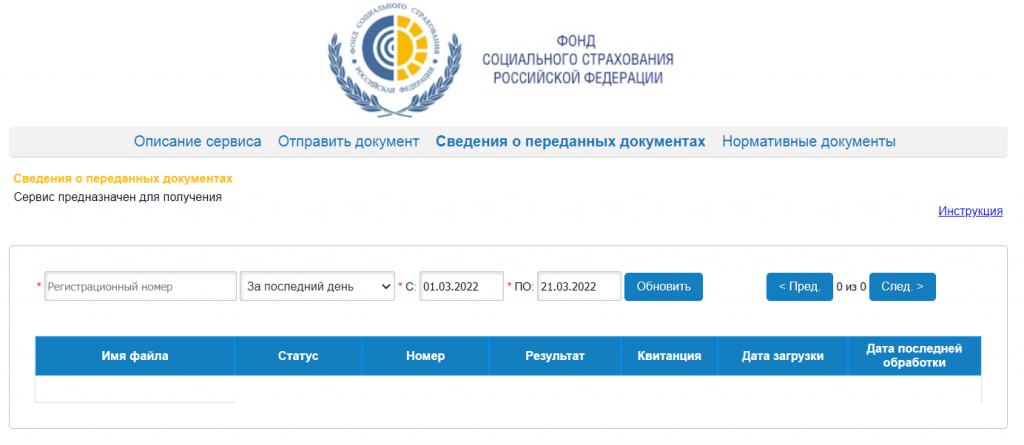
Task: Select Сведения о переданных документах in navigation bar
Action: 570,142
